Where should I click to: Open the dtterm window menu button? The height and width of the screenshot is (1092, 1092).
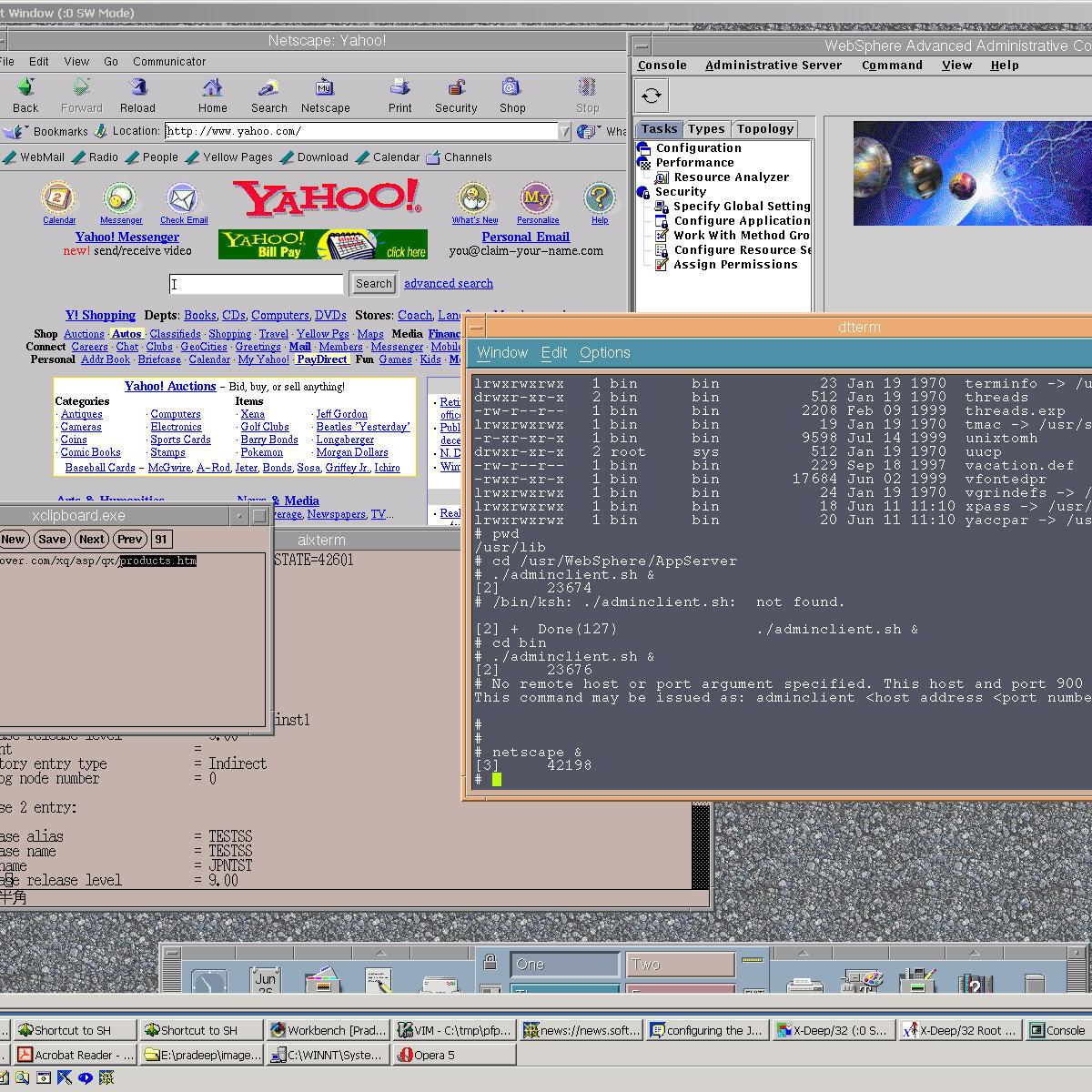(477, 327)
